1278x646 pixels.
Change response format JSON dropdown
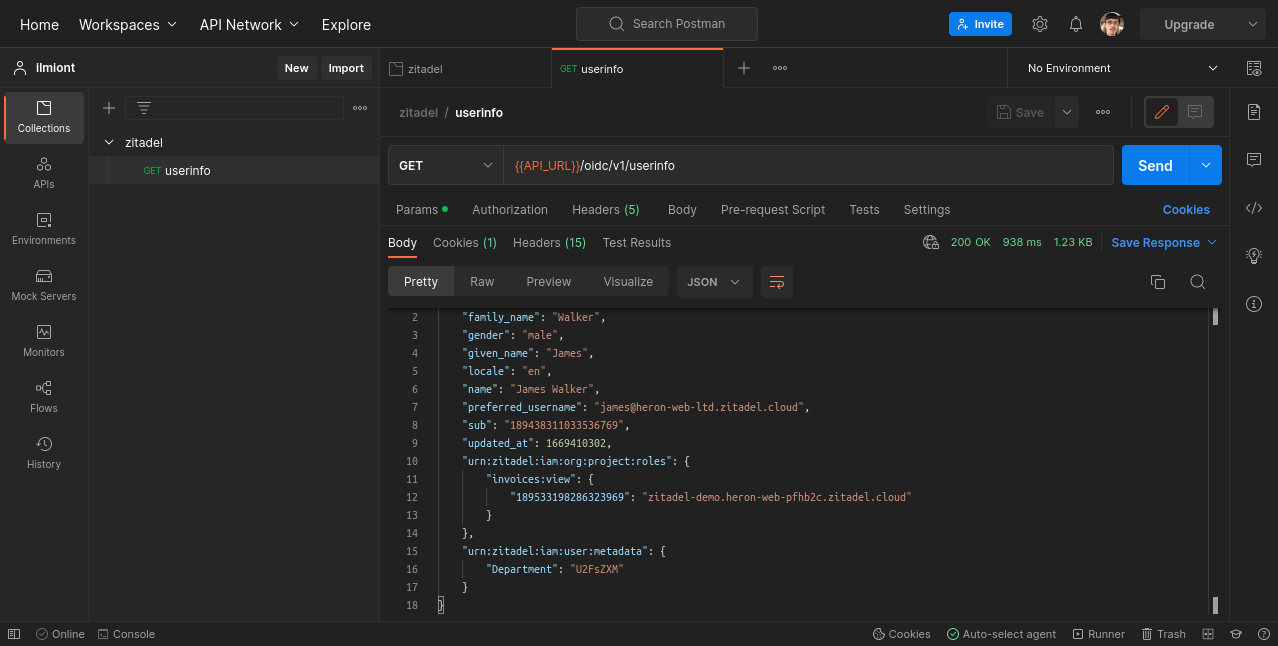pos(714,282)
